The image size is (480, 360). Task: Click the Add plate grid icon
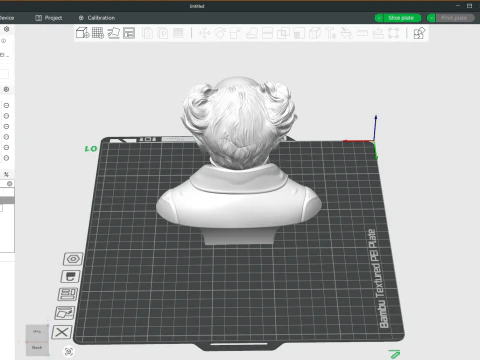[x=98, y=33]
